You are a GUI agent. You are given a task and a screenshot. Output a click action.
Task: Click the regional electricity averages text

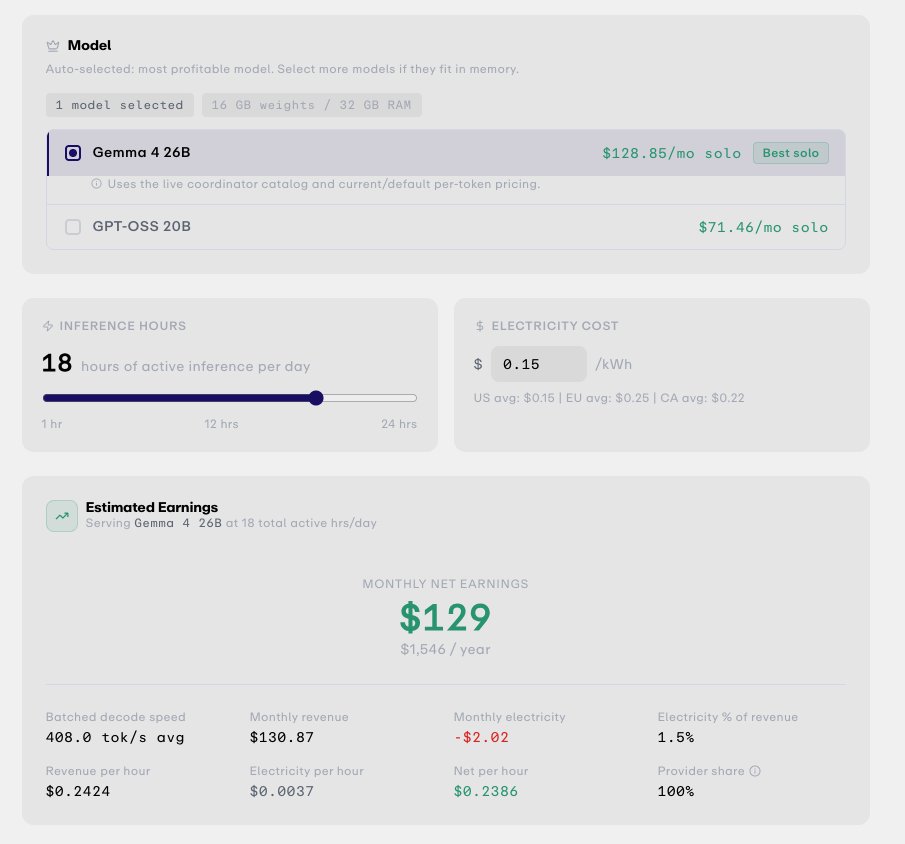point(609,398)
